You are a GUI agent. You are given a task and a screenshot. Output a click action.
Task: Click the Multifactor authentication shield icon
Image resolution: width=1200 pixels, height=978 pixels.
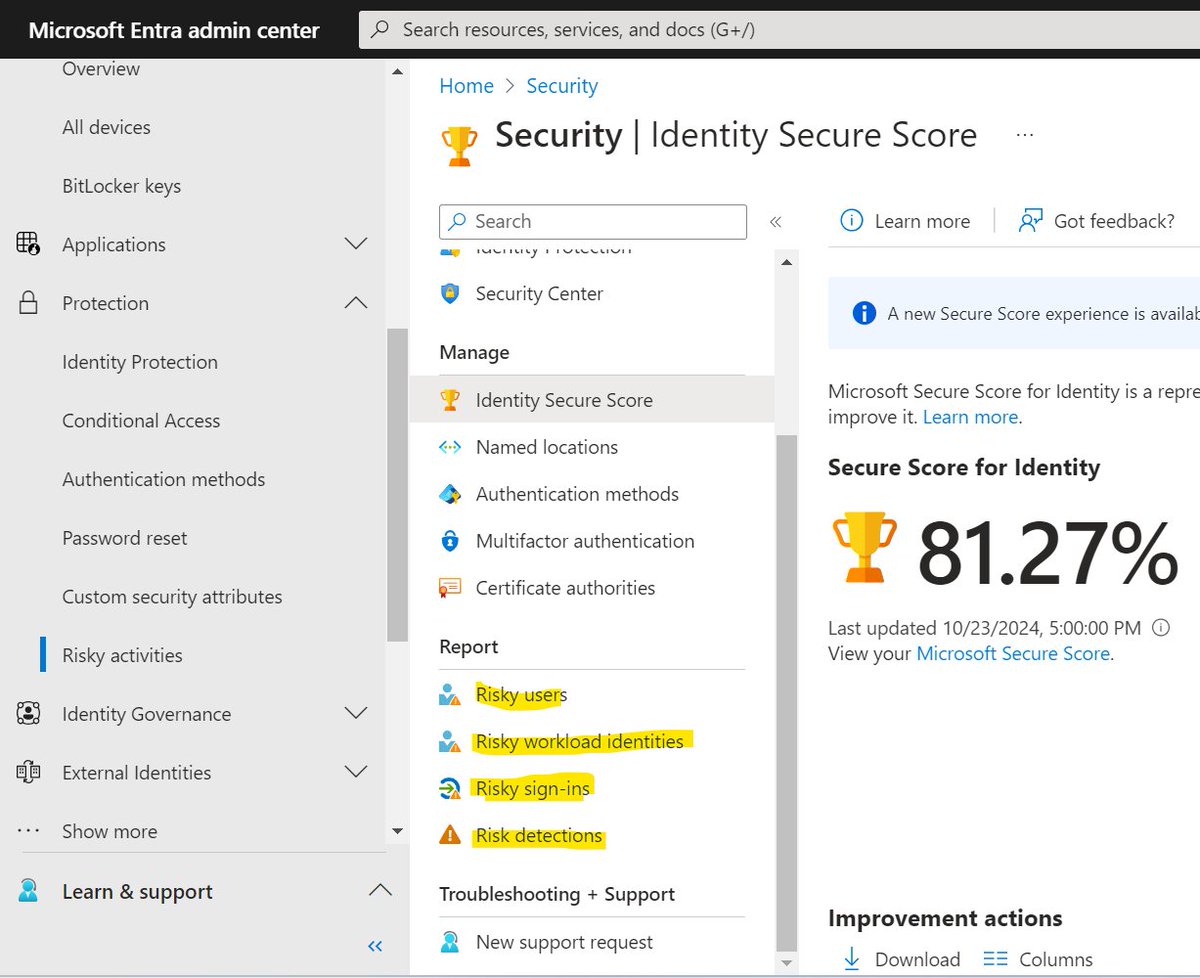click(450, 541)
